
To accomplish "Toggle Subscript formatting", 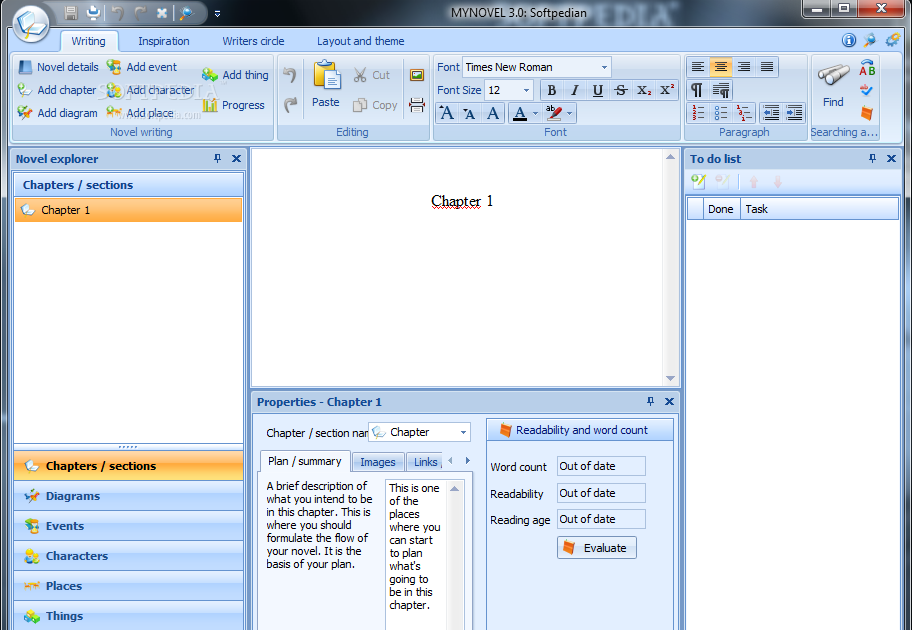I will pos(643,90).
